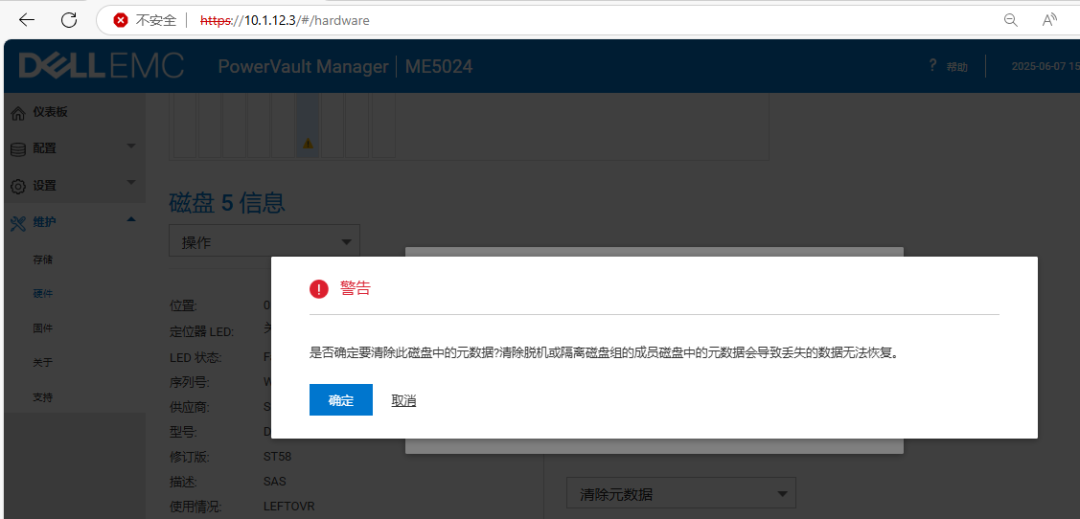
Task: Click the 配置 database icon
Action: pos(19,149)
